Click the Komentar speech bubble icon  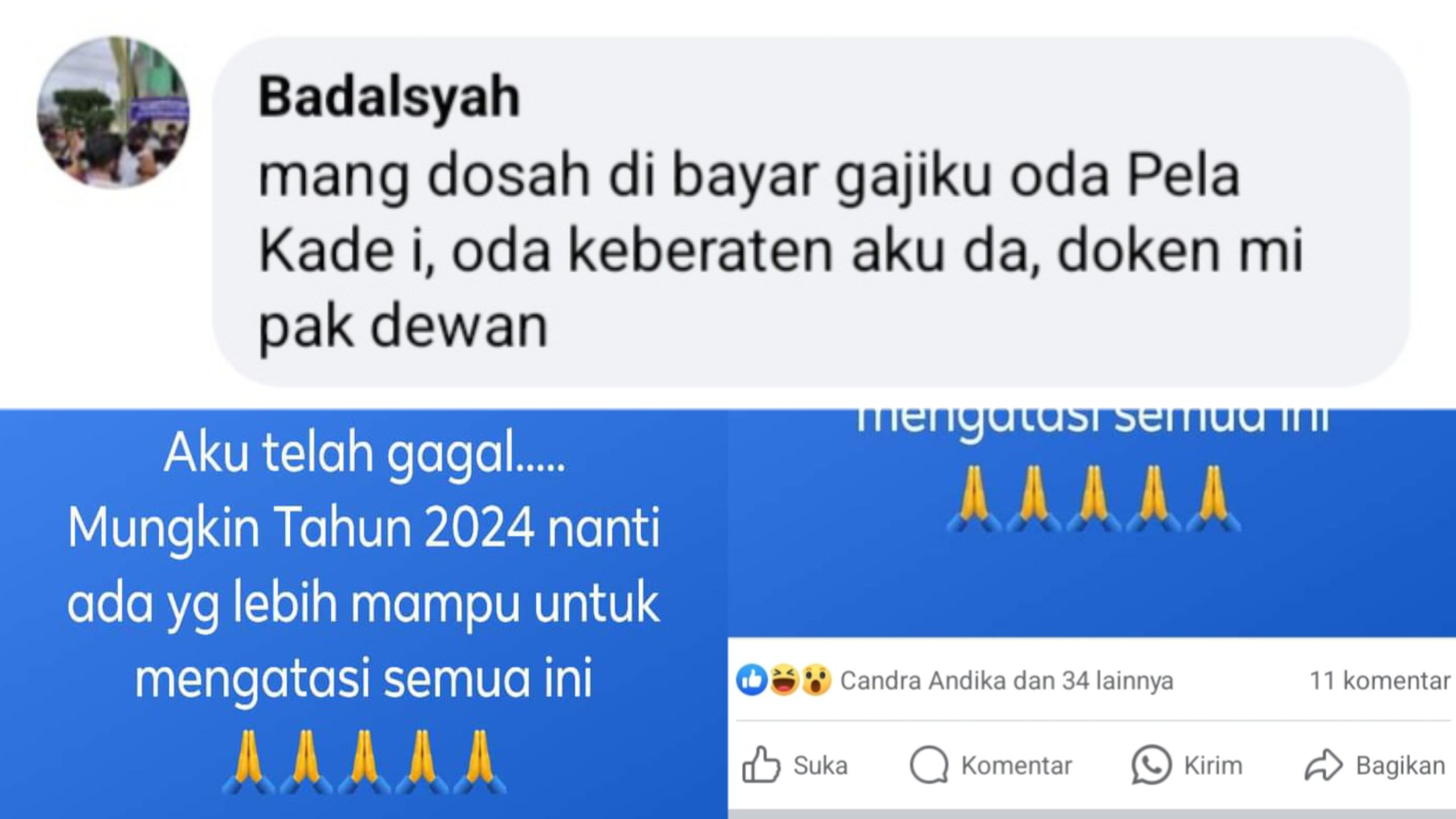[x=929, y=765]
